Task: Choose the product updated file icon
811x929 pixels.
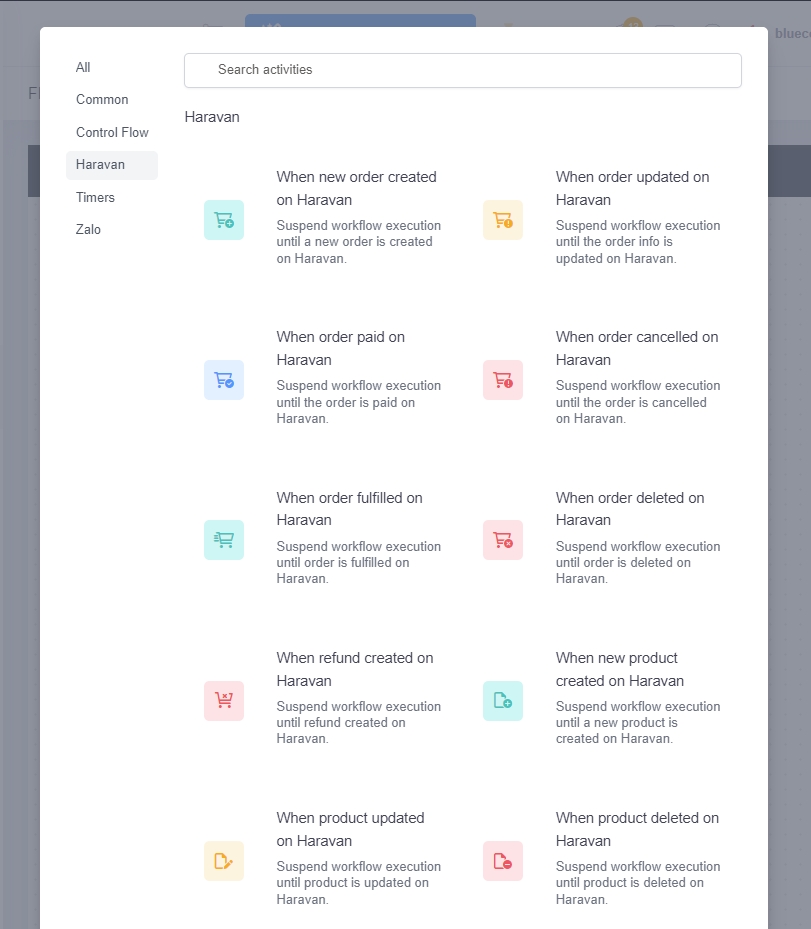Action: tap(224, 861)
